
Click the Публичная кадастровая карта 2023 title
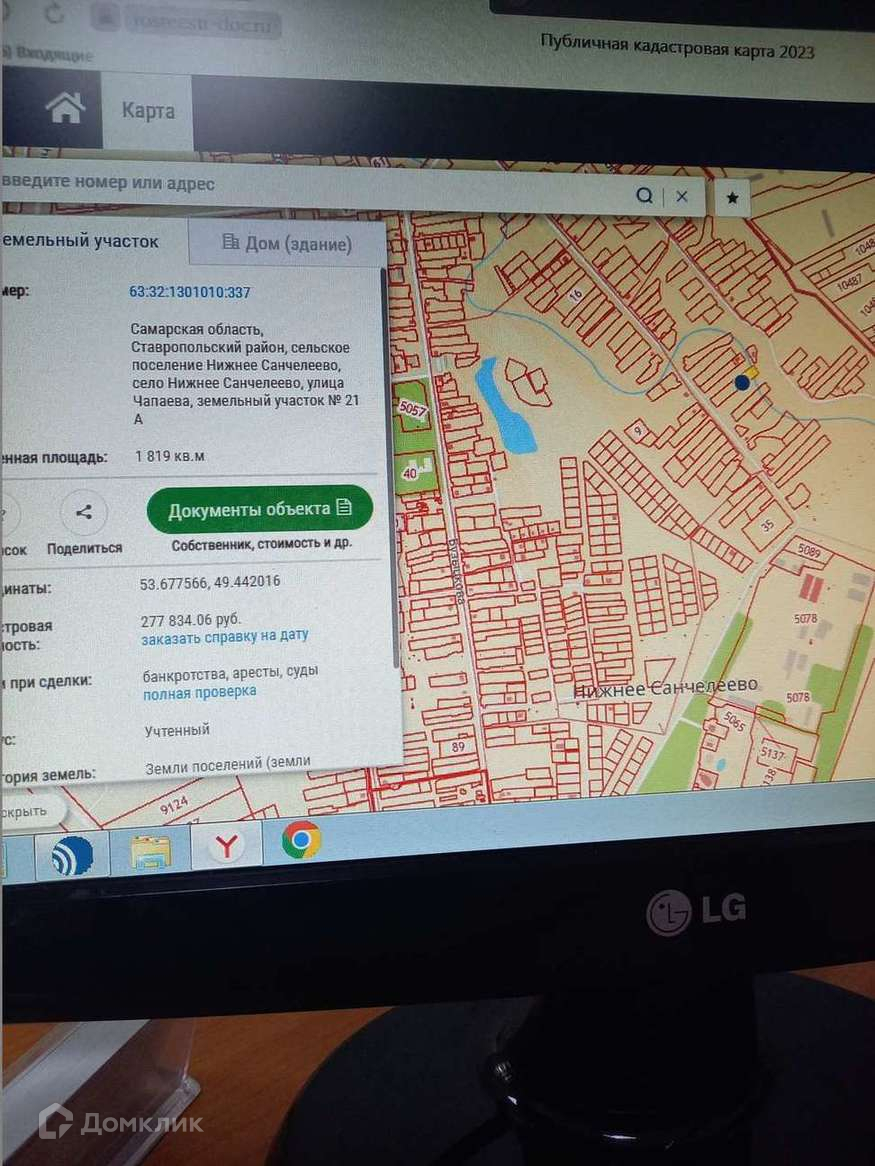pos(677,46)
